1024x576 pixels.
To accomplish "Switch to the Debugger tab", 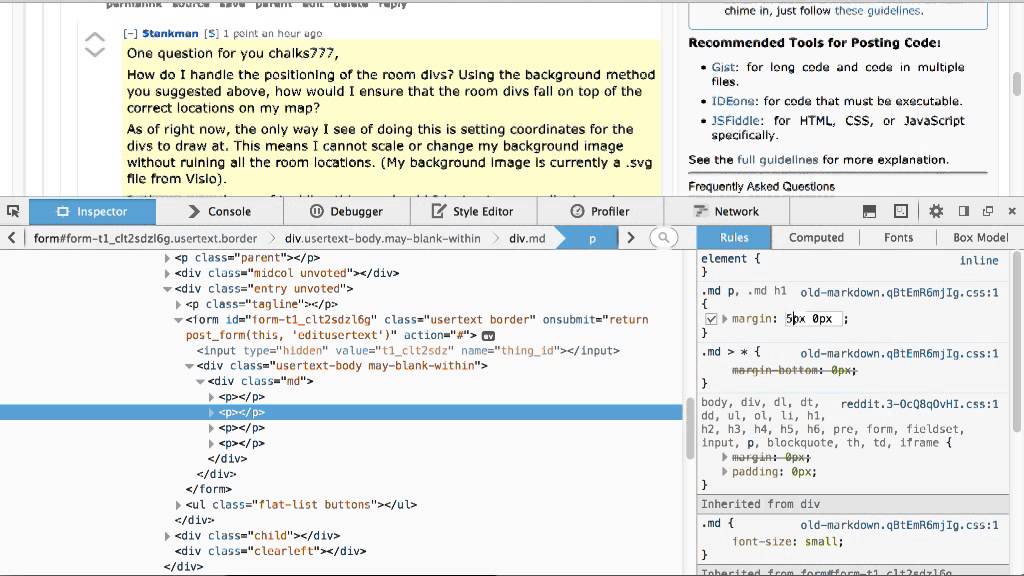I will (346, 212).
